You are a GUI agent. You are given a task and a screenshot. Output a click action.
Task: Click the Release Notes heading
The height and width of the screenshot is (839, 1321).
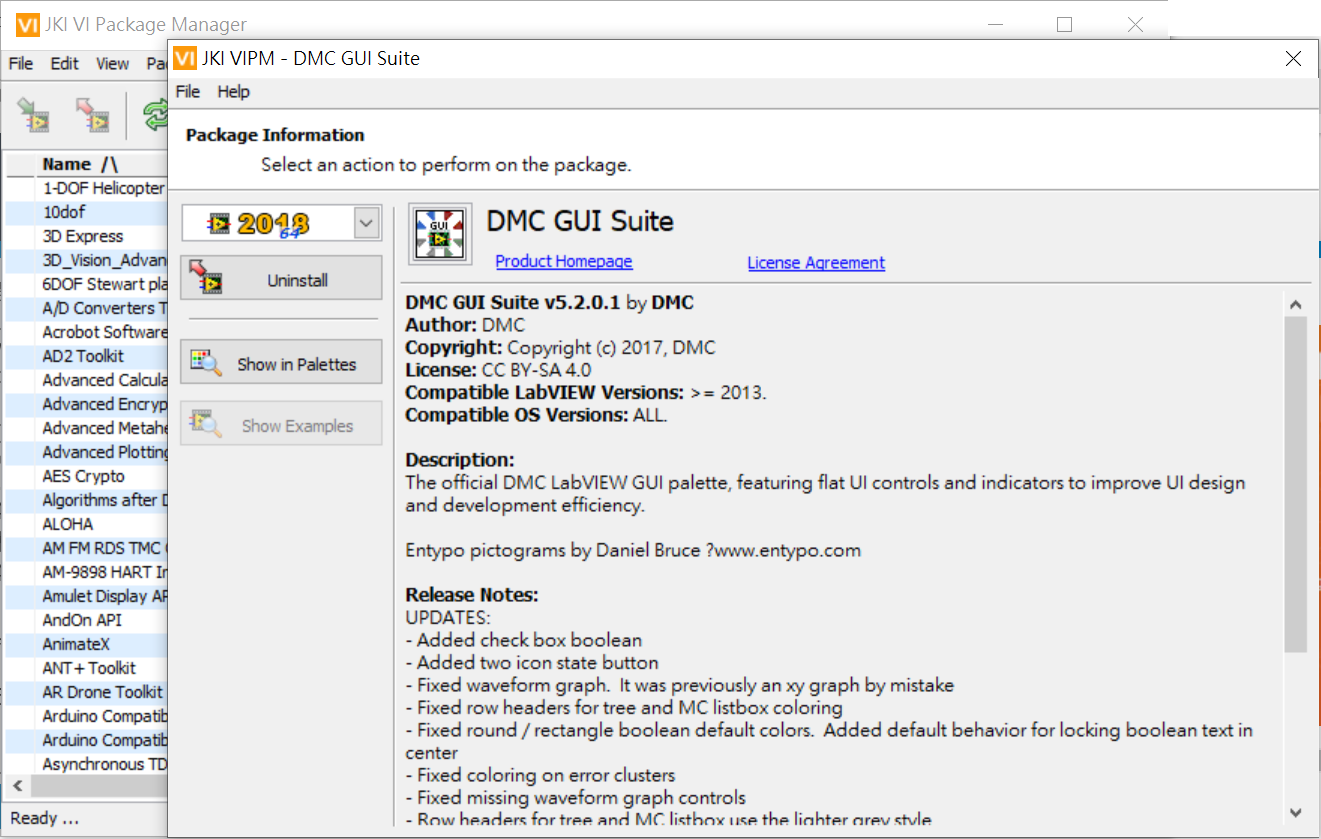point(472,595)
